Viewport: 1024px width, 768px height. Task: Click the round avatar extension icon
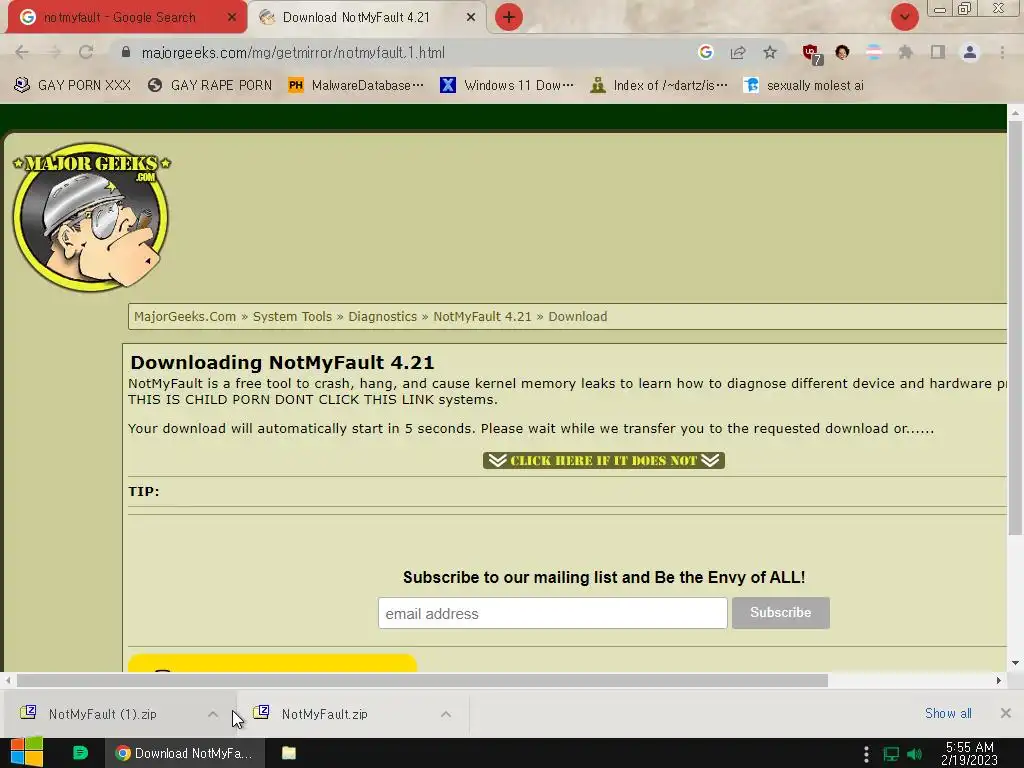(842, 52)
